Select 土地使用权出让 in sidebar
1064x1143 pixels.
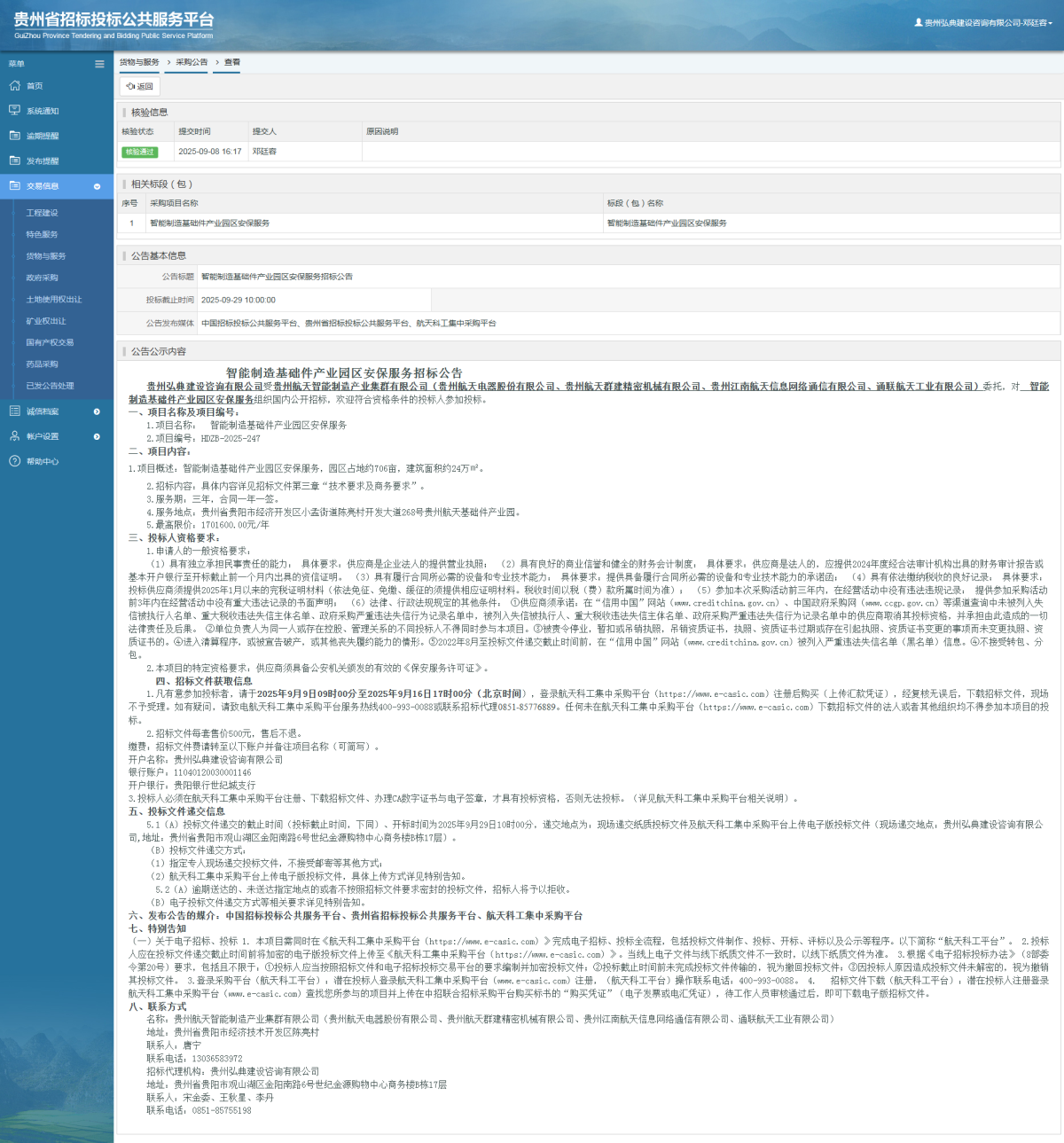tap(53, 300)
